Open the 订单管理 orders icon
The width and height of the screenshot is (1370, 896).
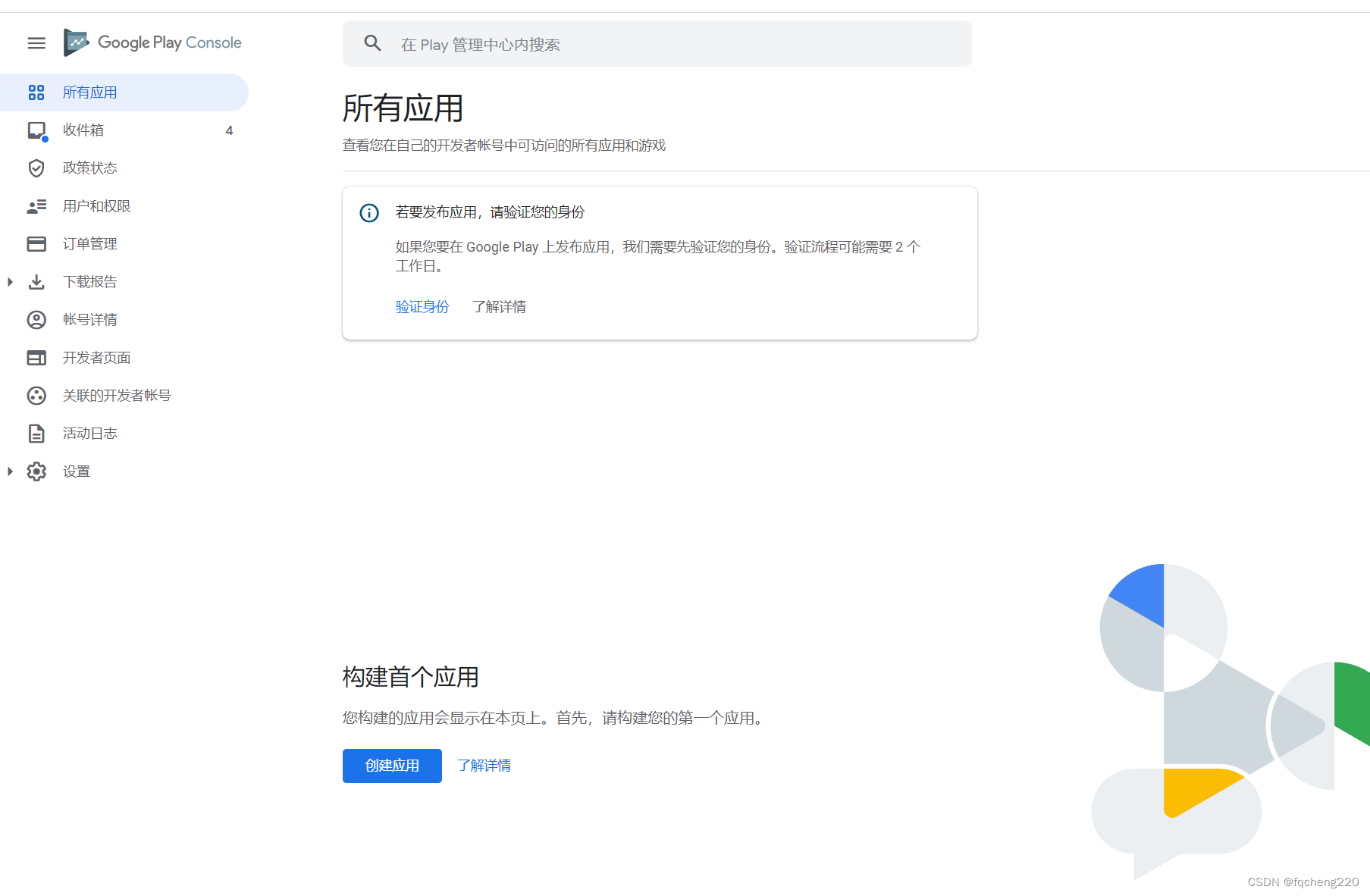(36, 243)
